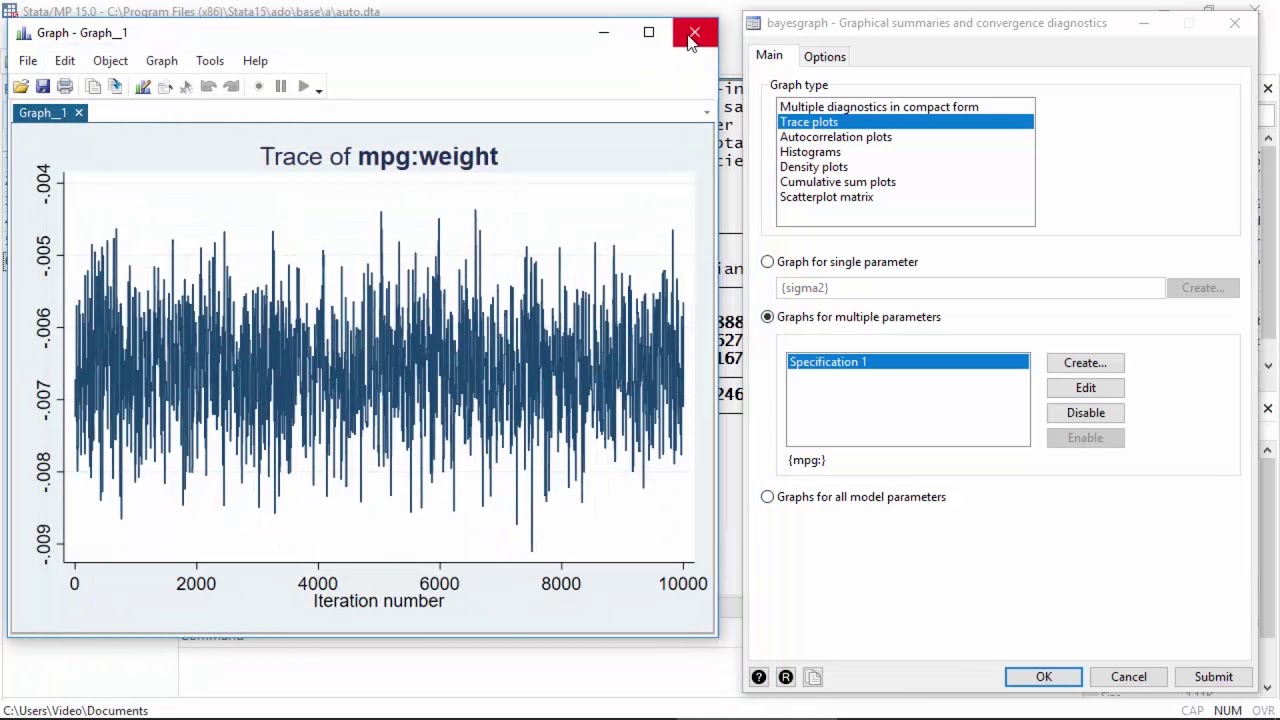Click OK in the bayesgraph dialog
This screenshot has height=720, width=1280.
[x=1043, y=677]
